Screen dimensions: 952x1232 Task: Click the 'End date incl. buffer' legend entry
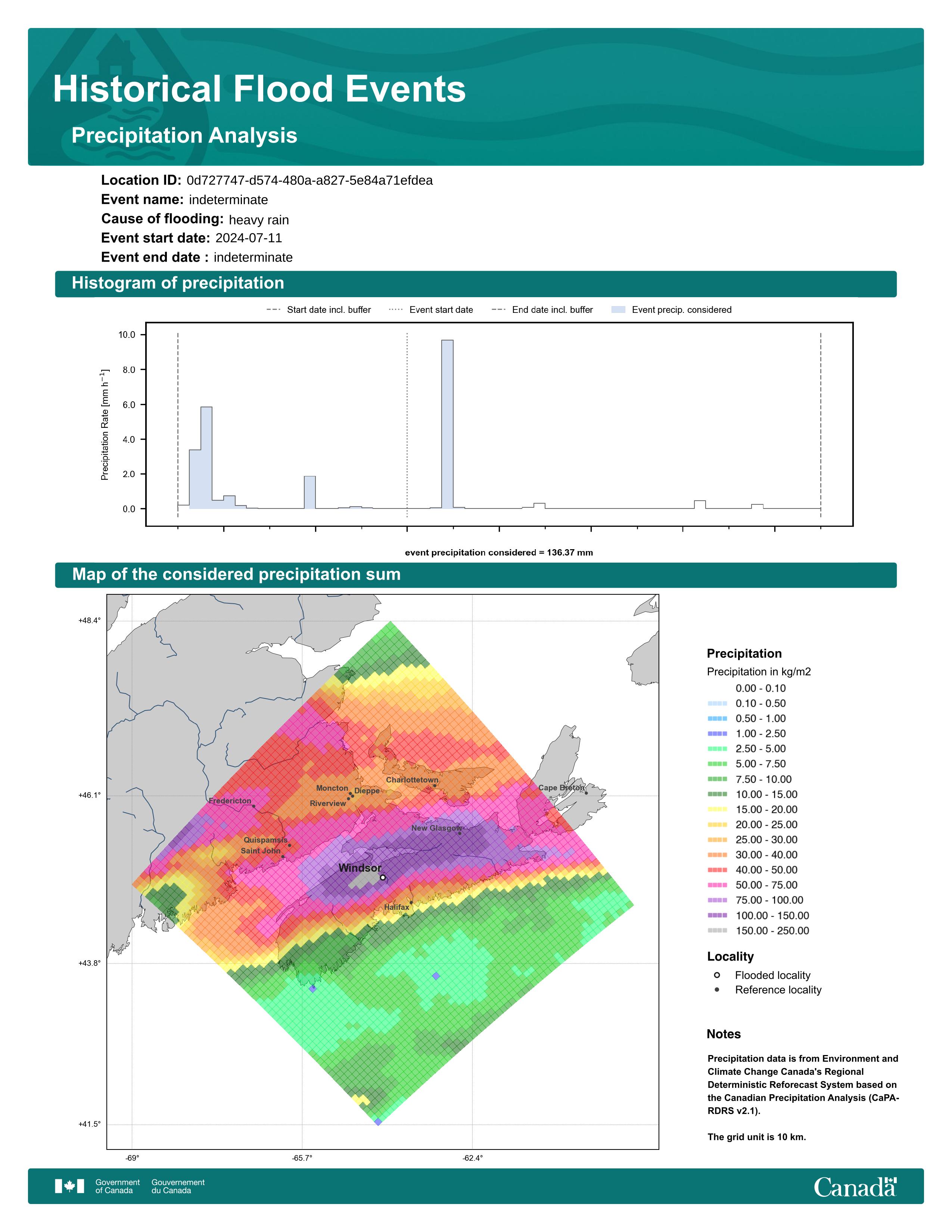(x=542, y=310)
